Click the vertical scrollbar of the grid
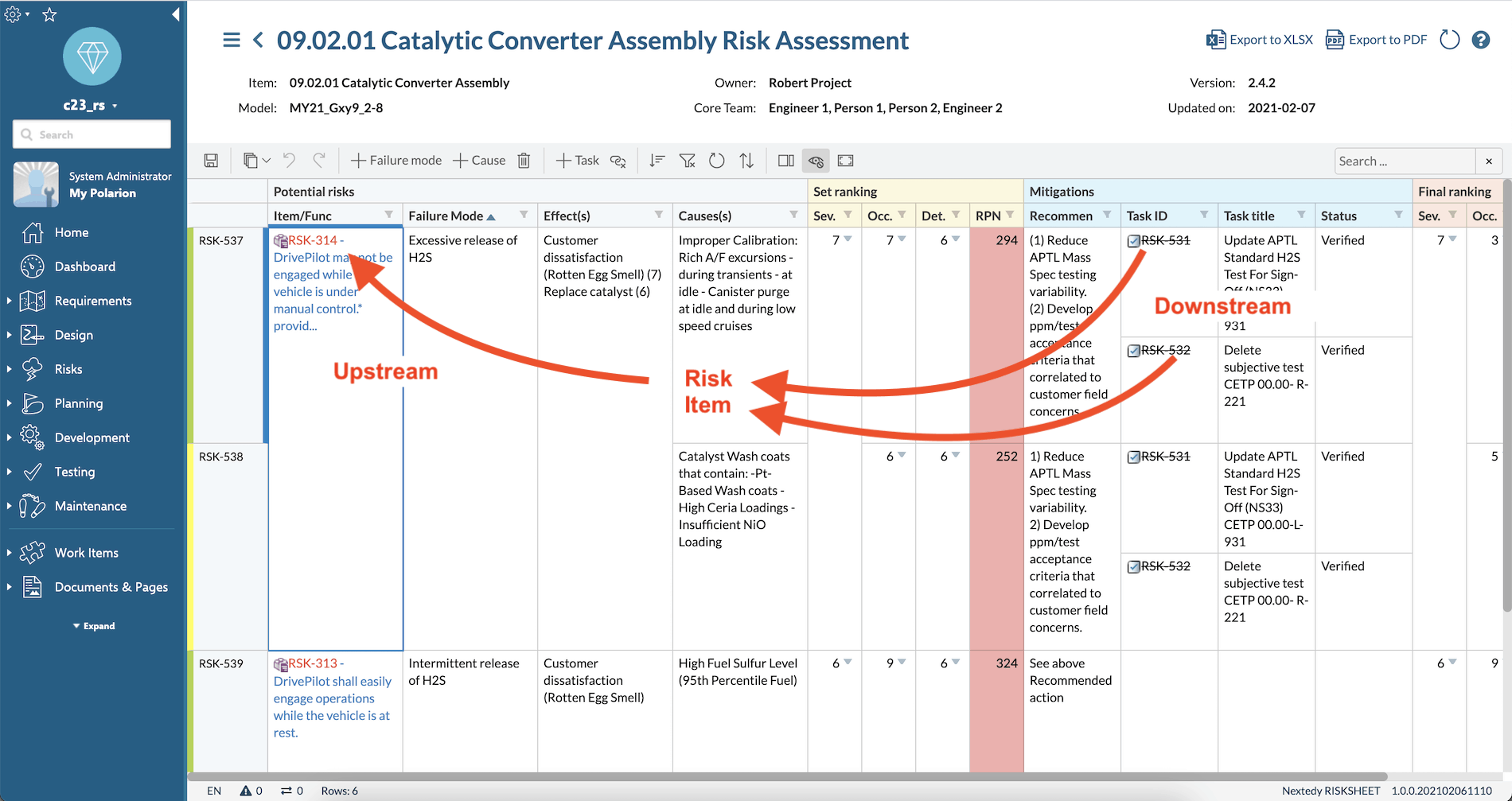Viewport: 1512px width, 801px height. [1506, 398]
